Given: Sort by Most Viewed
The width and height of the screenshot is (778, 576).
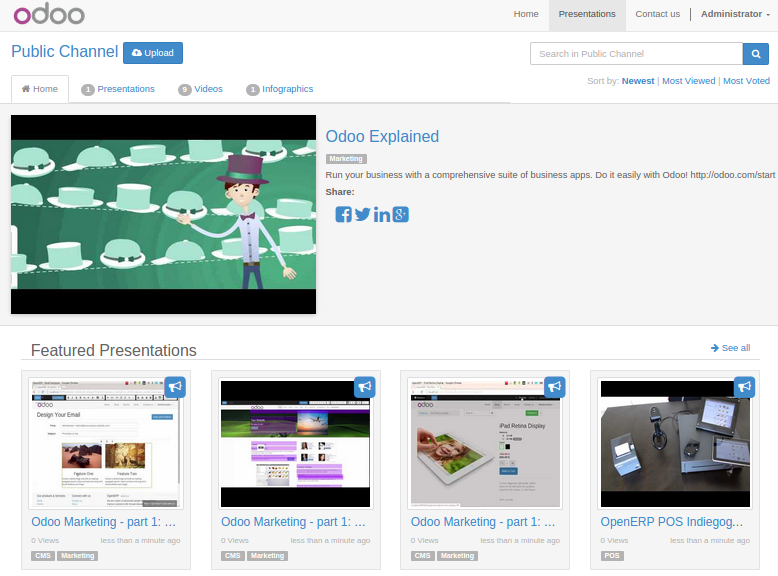Looking at the screenshot, I should tap(688, 81).
